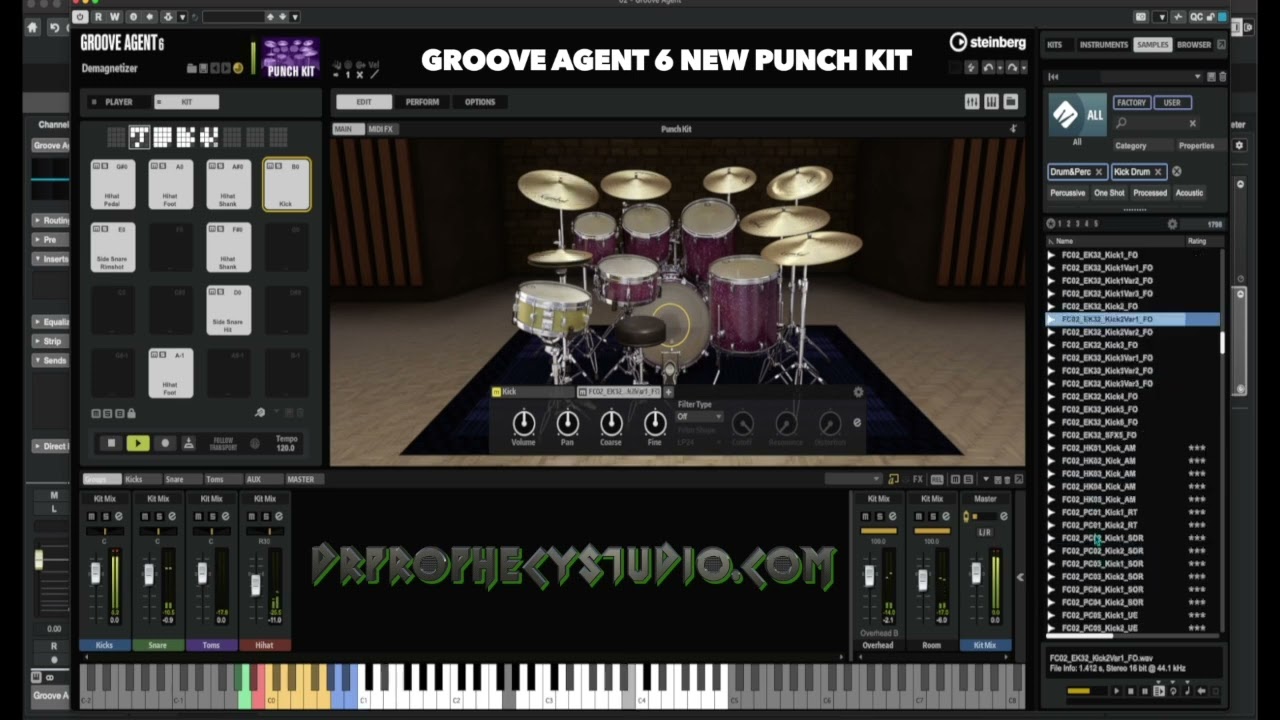The height and width of the screenshot is (720, 1280).
Task: Click the Master channel volume fader
Action: (x=976, y=573)
